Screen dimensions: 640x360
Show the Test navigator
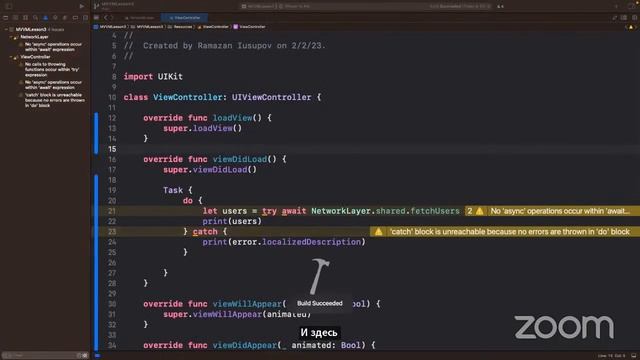pos(55,18)
